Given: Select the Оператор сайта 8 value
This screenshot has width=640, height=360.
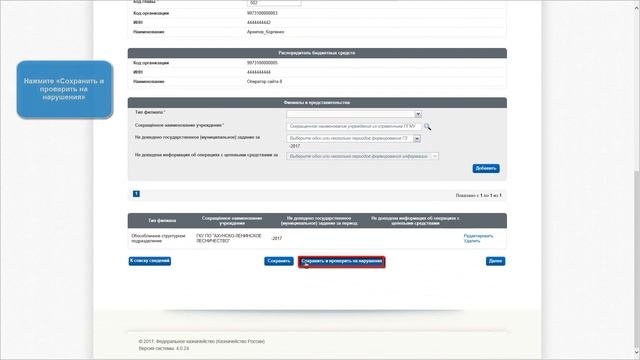Looking at the screenshot, I should [x=264, y=82].
